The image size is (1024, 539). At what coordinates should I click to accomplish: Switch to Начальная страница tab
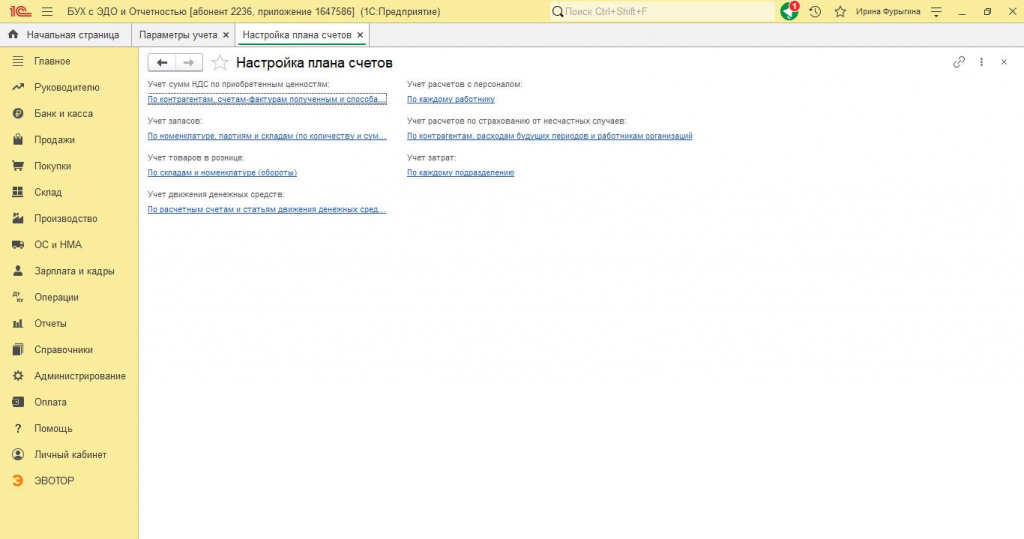[65, 35]
